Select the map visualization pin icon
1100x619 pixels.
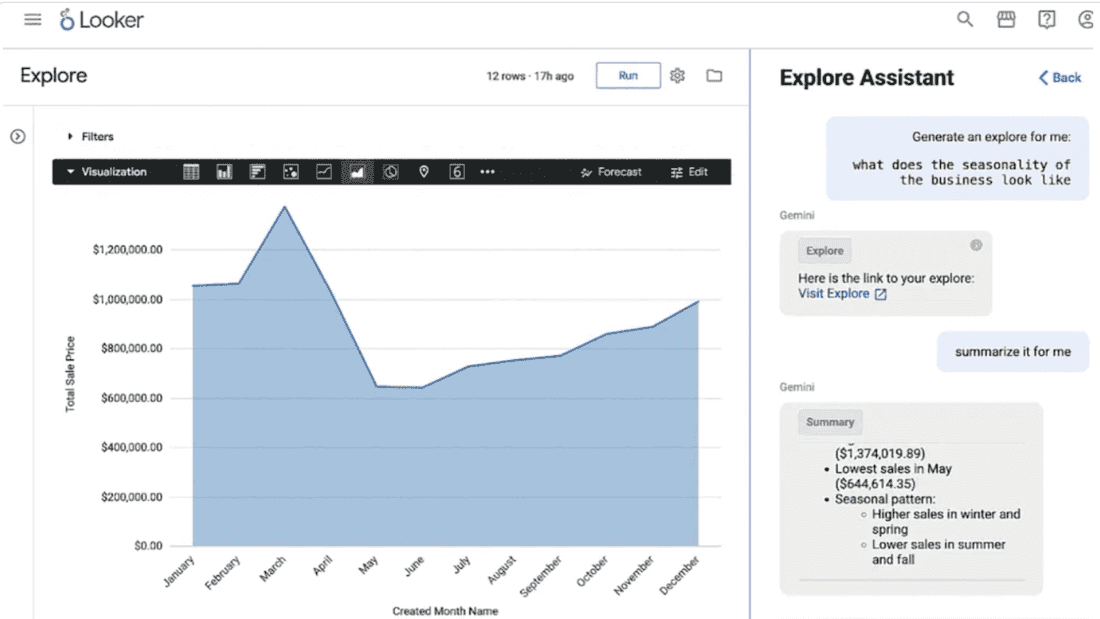pyautogui.click(x=424, y=172)
